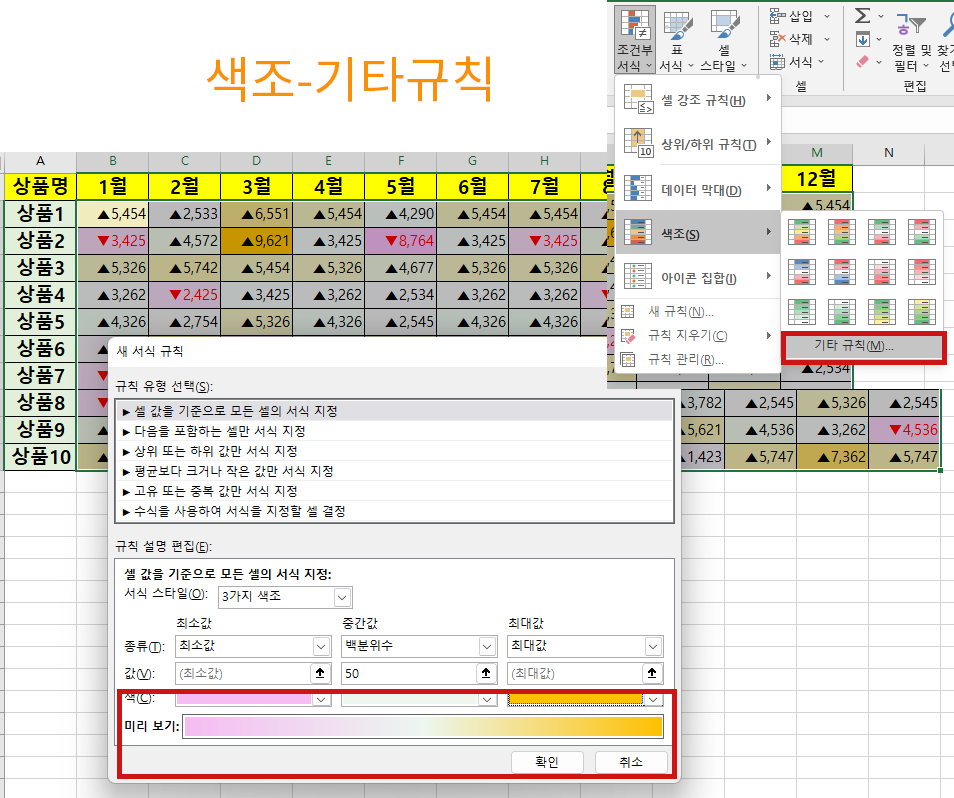Click the 확인 button to apply the rule
Screen dimensions: 954x798
(546, 760)
